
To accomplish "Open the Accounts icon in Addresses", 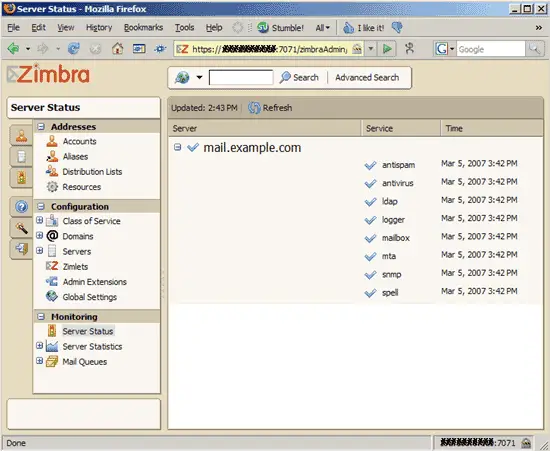I will pos(52,141).
